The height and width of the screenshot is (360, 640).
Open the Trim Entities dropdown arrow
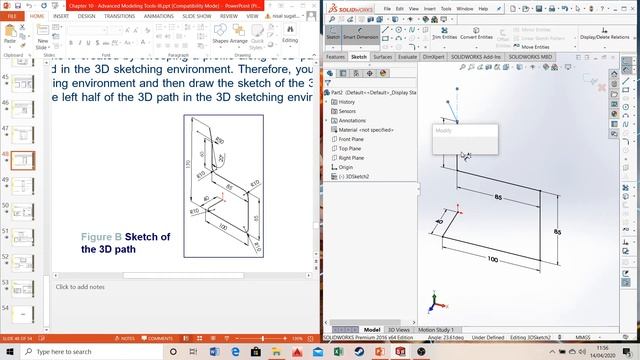tap(444, 47)
